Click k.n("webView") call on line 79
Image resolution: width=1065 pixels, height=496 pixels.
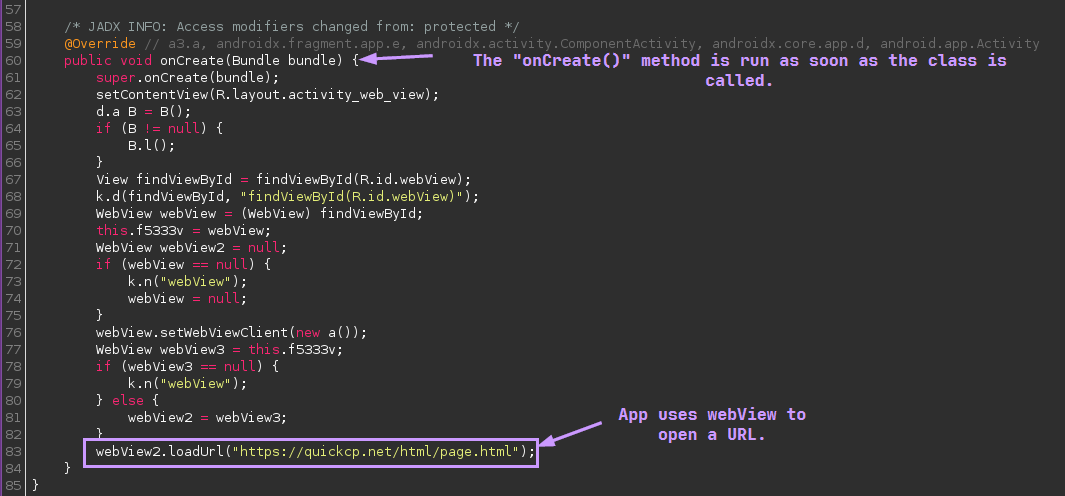click(x=187, y=384)
